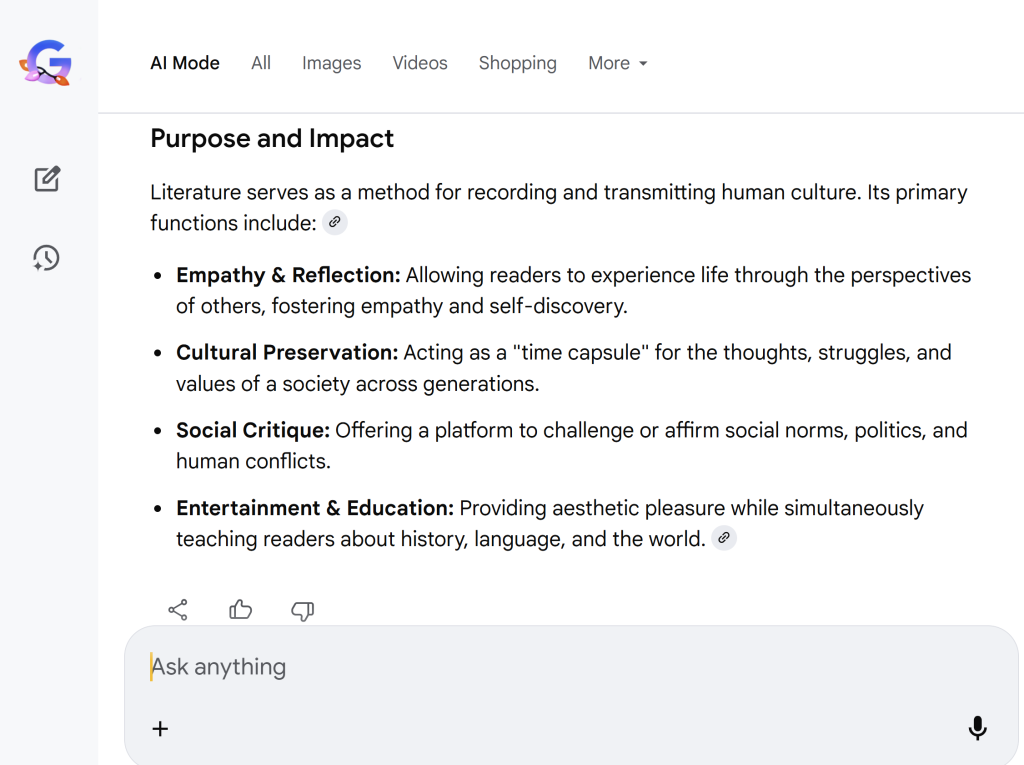
Task: Open the Images tab
Action: tap(331, 63)
